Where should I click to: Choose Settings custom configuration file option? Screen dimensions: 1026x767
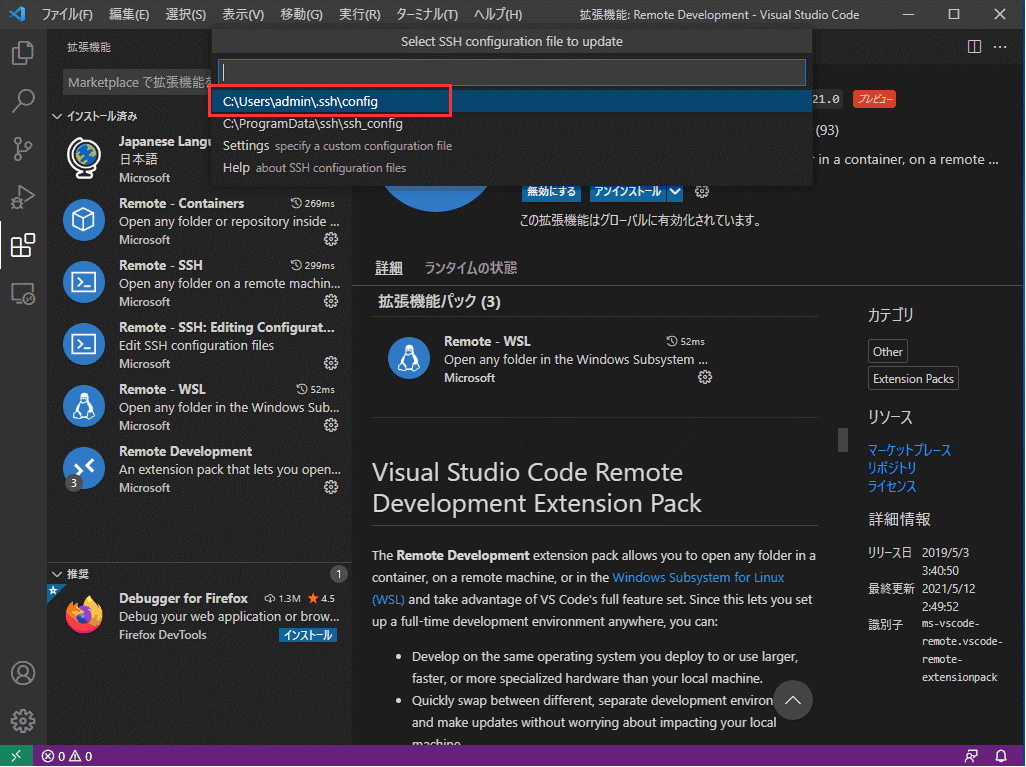tap(512, 146)
